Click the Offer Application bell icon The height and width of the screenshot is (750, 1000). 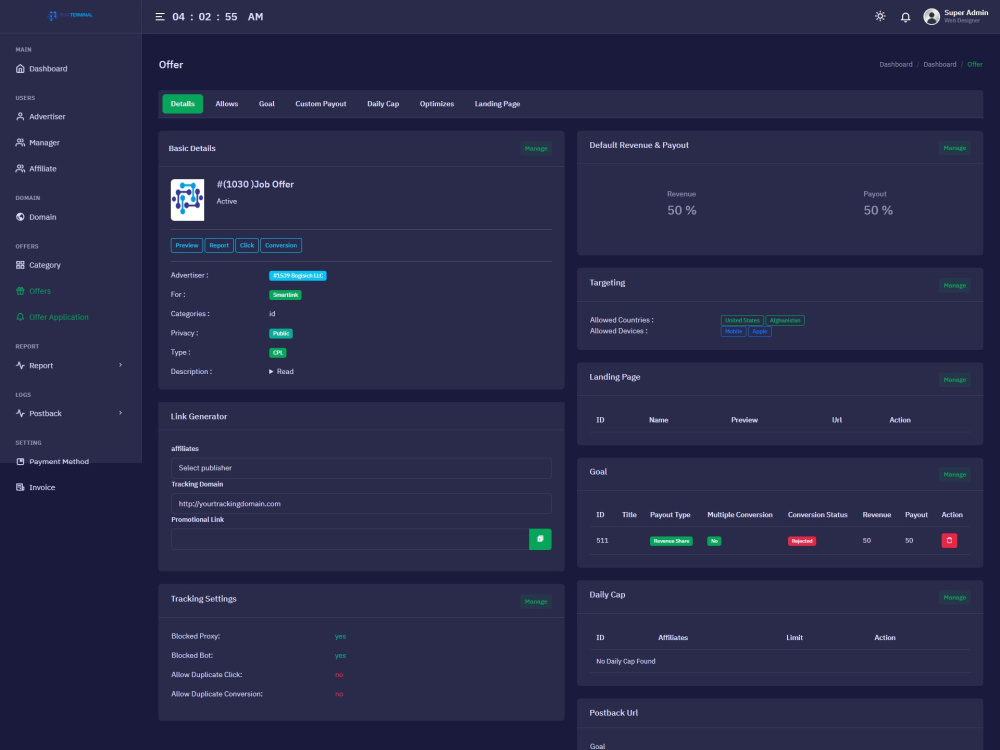point(20,317)
